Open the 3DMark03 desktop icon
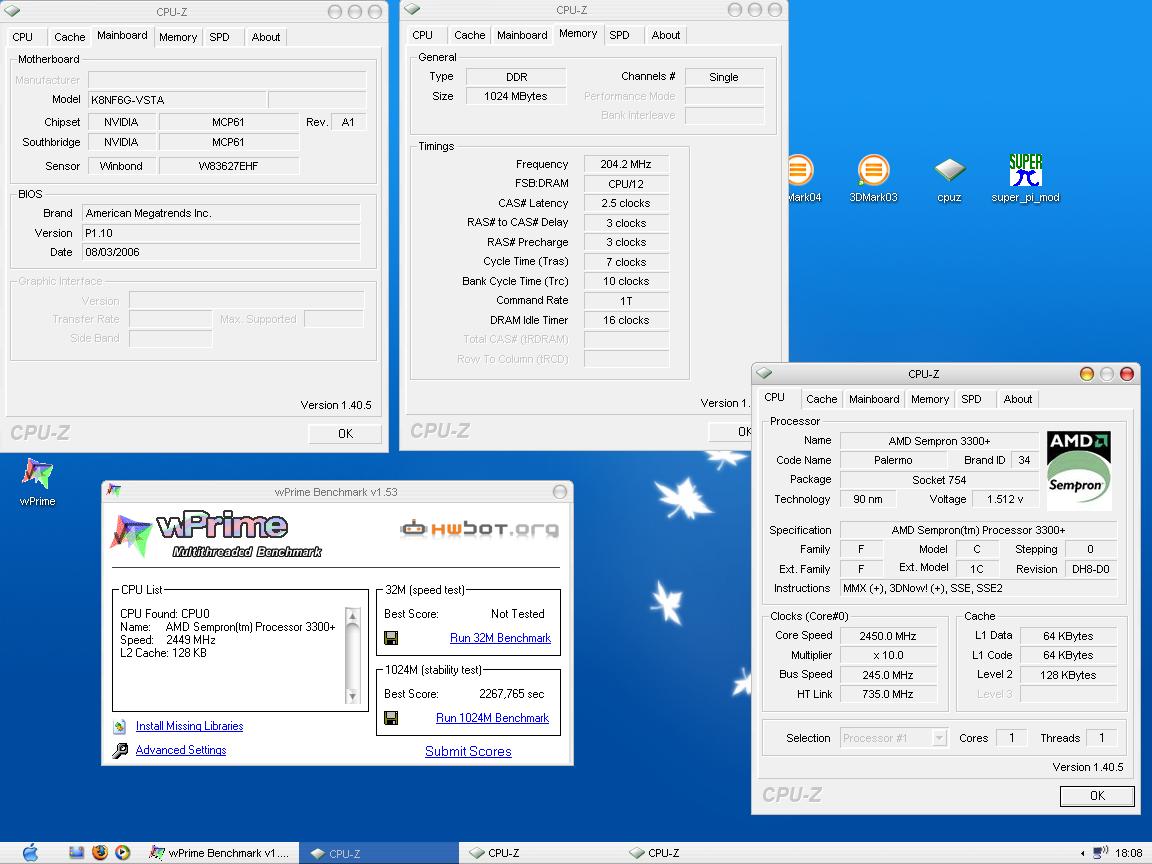1152x864 pixels. tap(873, 170)
